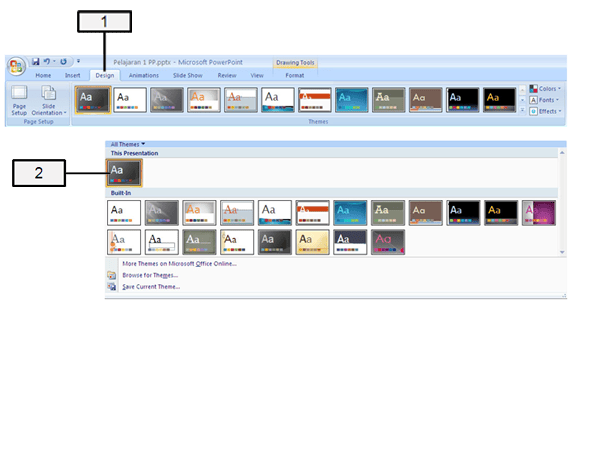This screenshot has width=590, height=470.
Task: Select the highlighted dark gray theme in ribbon
Action: click(93, 100)
